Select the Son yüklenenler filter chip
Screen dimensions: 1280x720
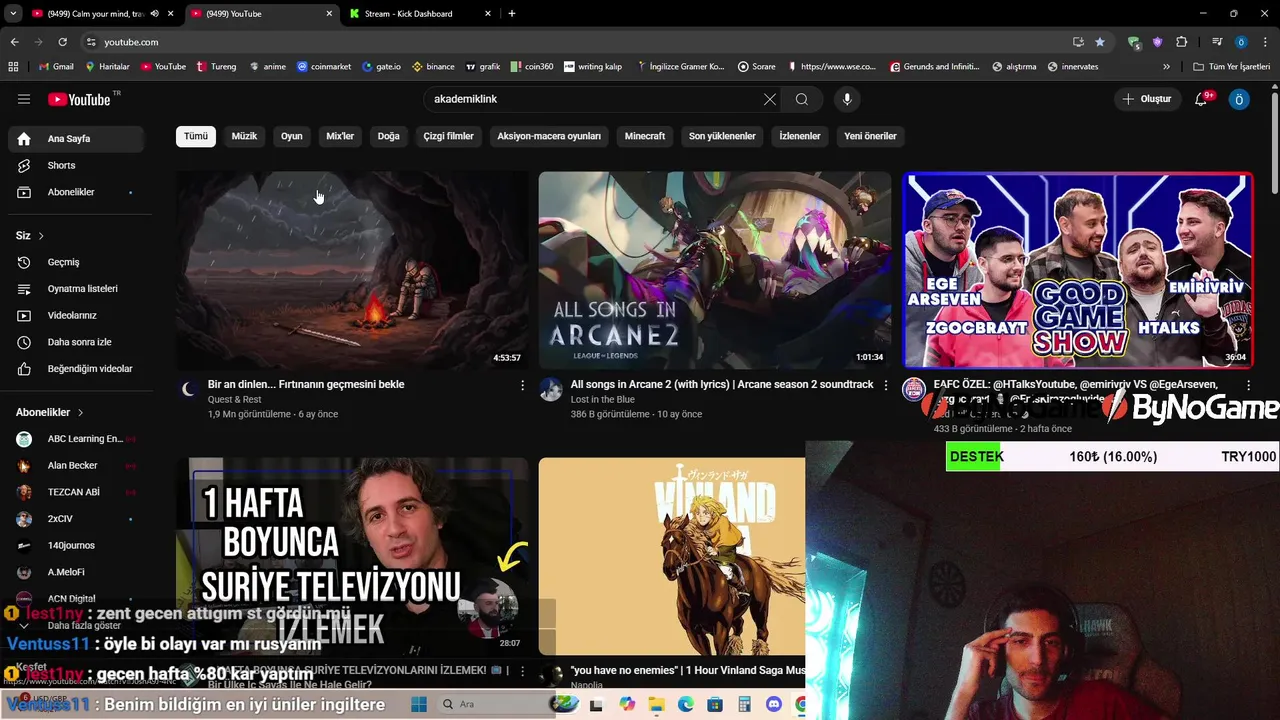(722, 136)
